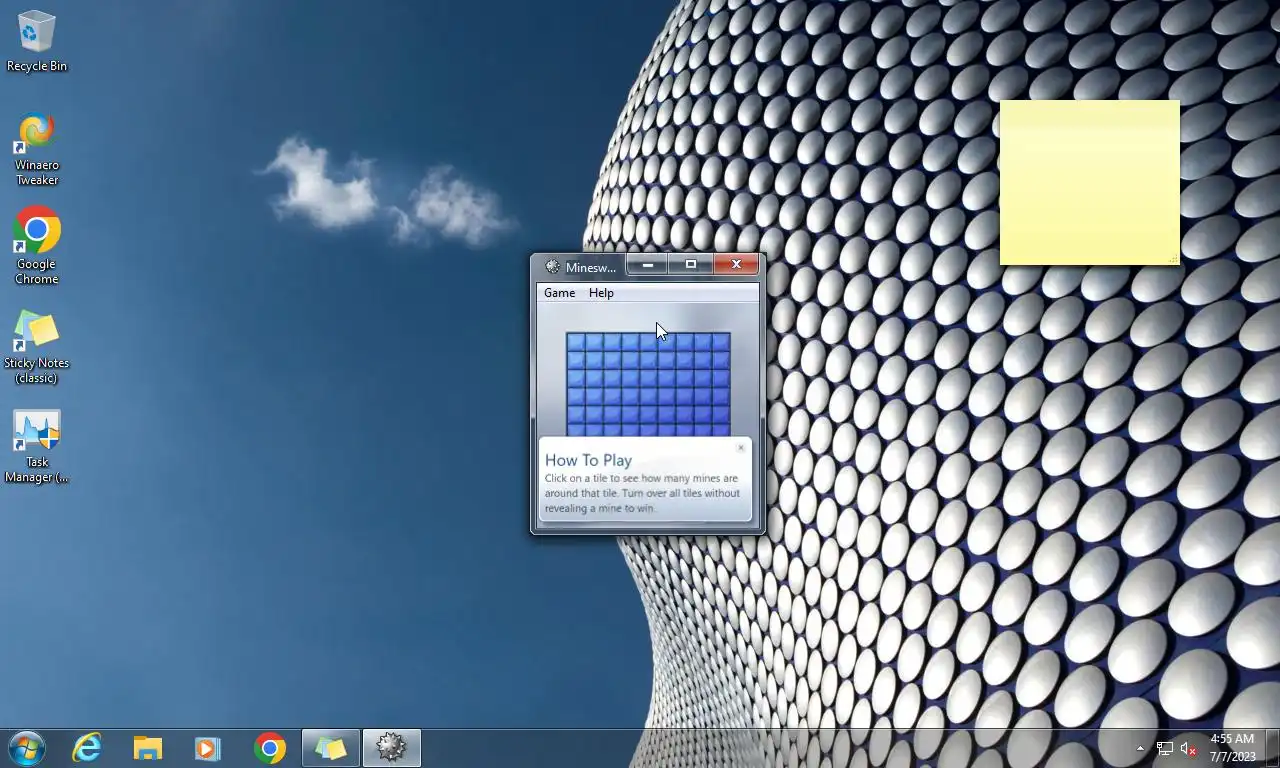1280x768 pixels.
Task: Open the clock showing 4:55 AM
Action: [1232, 748]
